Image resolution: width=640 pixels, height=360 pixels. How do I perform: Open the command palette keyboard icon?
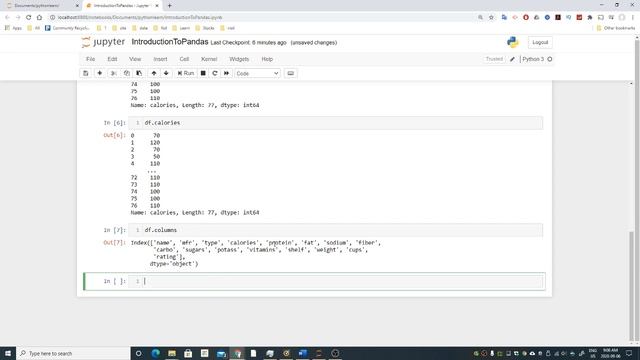click(x=291, y=73)
